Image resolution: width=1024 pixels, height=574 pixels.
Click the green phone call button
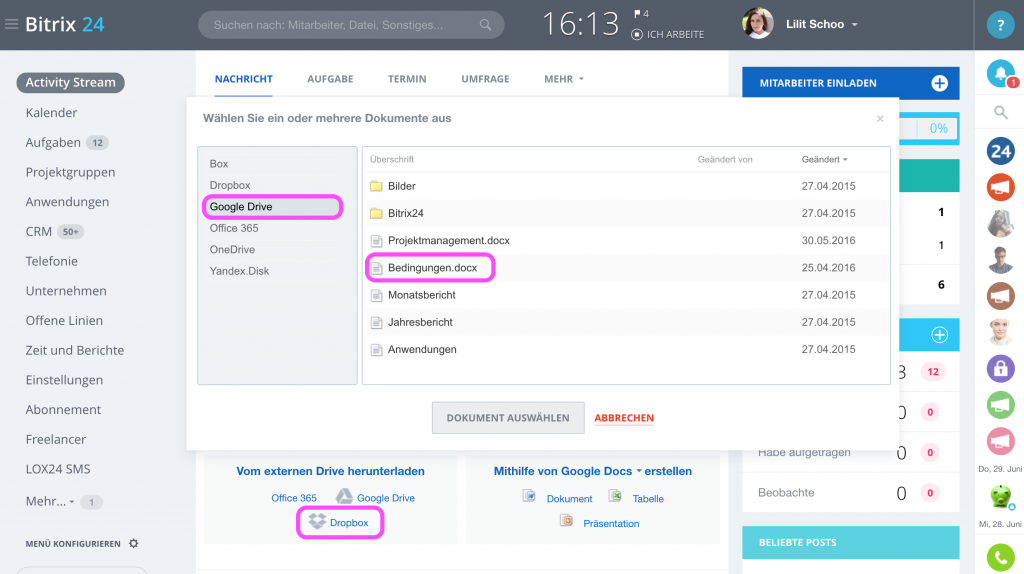click(1000, 558)
